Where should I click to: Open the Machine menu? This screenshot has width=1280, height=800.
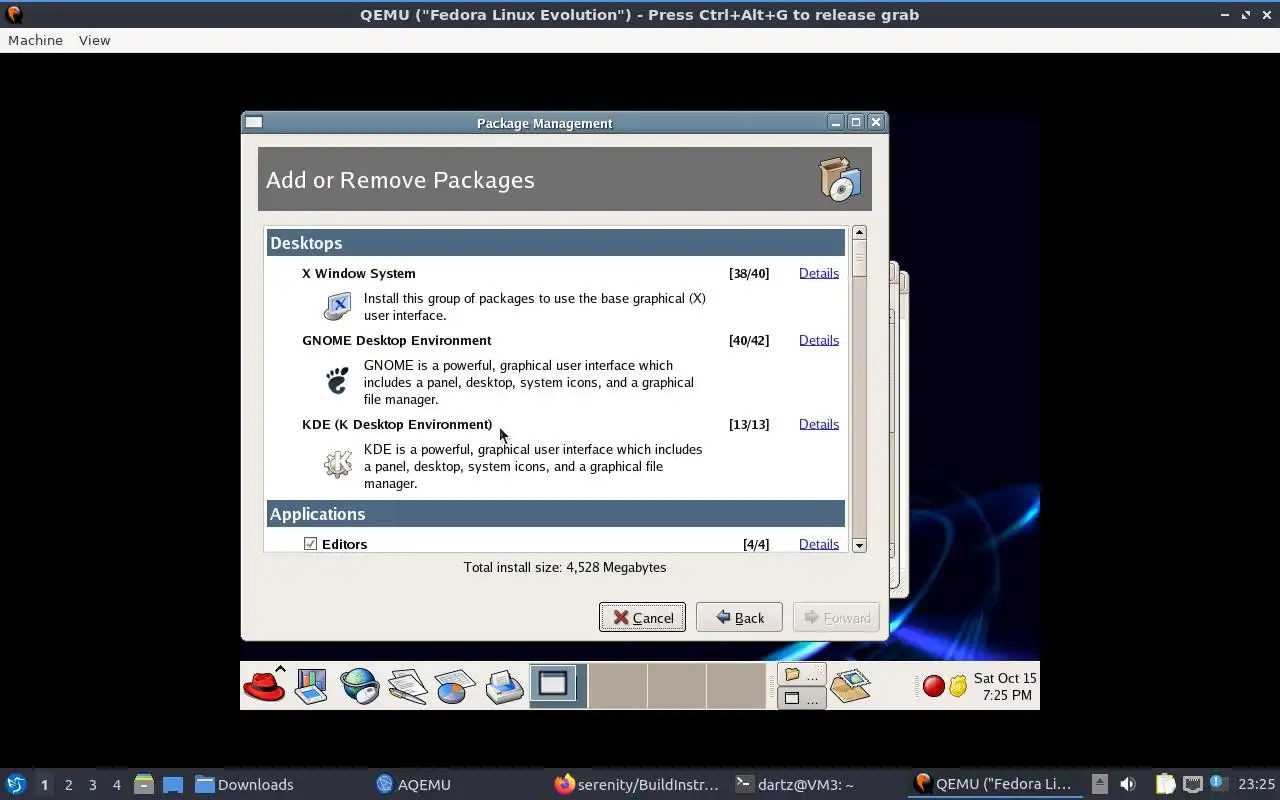(35, 40)
